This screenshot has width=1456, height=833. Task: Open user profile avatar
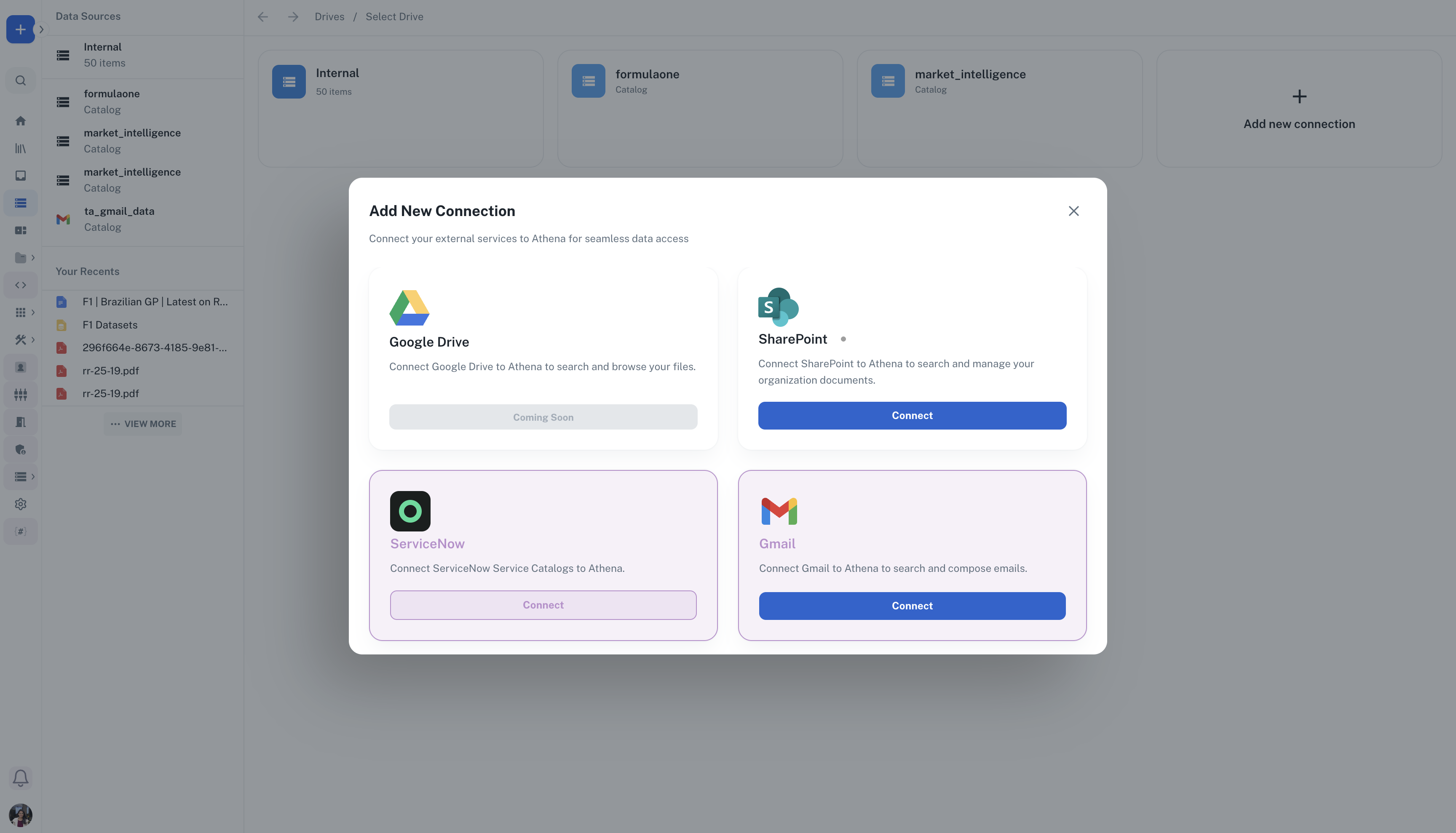[21, 815]
